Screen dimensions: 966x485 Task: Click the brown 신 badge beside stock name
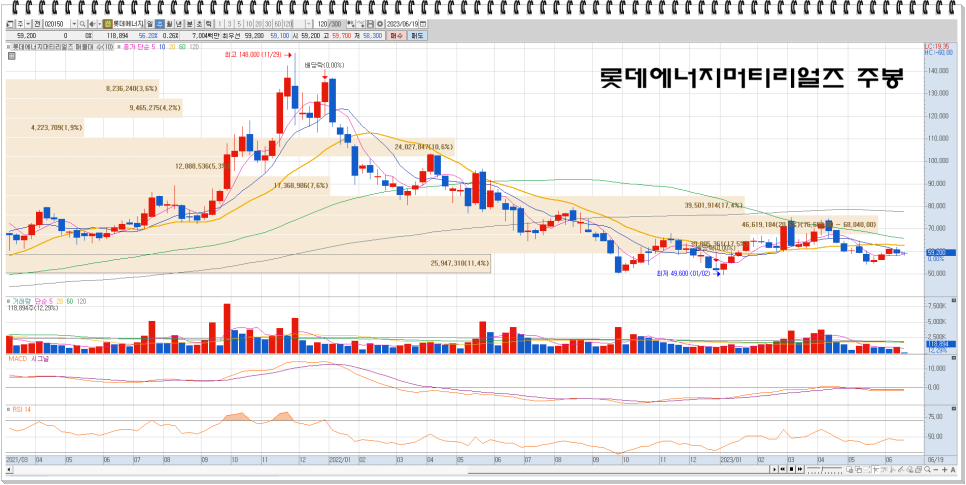coord(108,24)
